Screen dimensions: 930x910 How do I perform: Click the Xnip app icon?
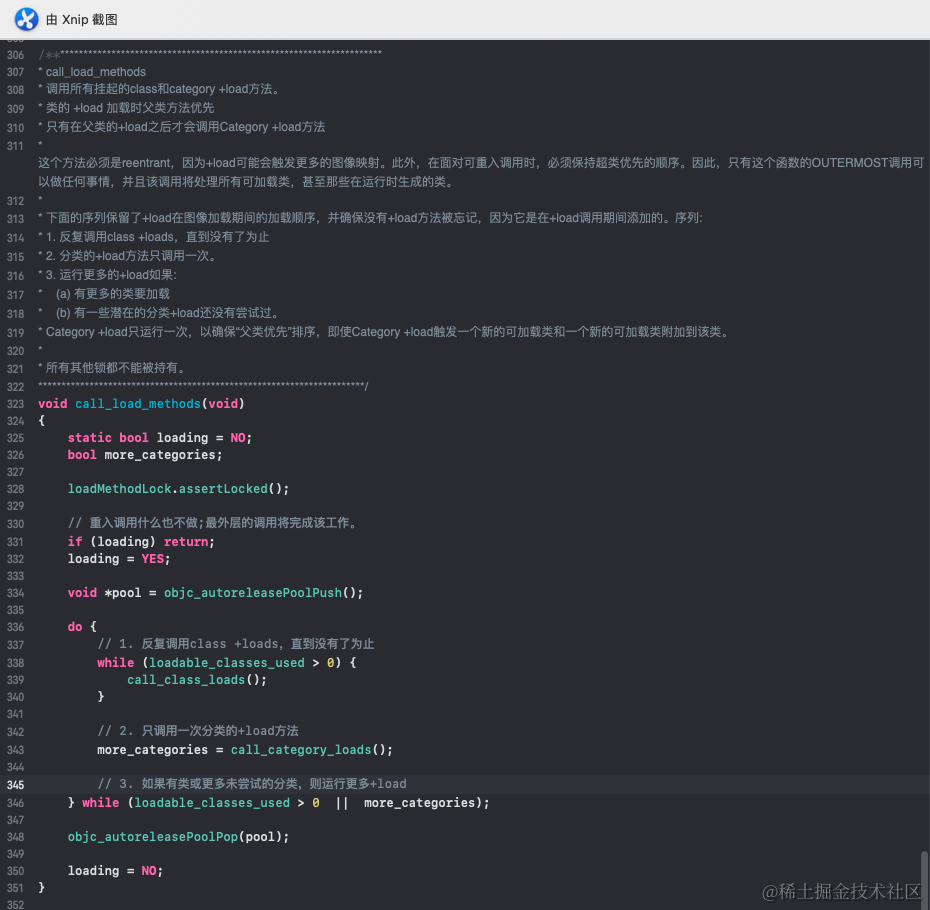(x=26, y=19)
